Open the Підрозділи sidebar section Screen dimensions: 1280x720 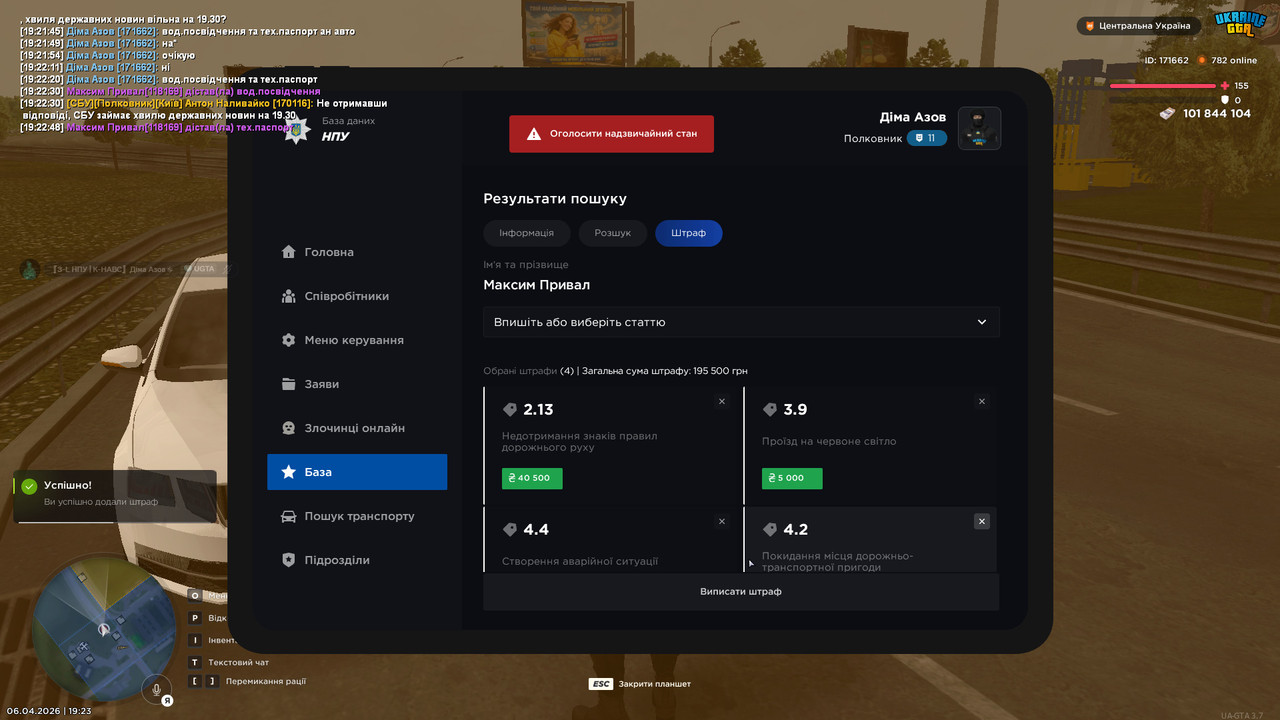[357, 560]
